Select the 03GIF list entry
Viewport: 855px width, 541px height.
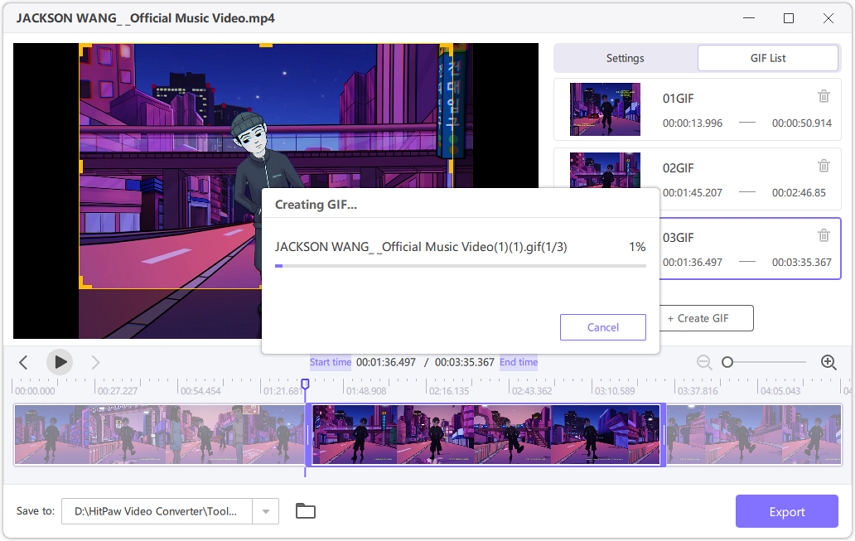750,249
